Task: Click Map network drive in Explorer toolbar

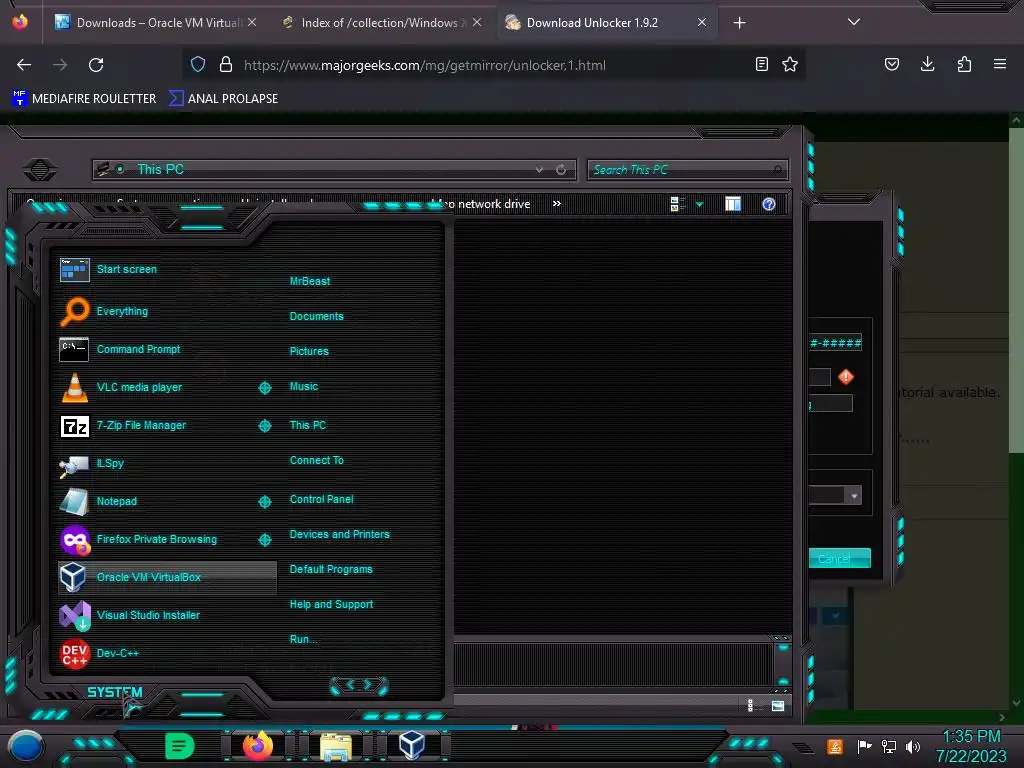Action: (488, 204)
